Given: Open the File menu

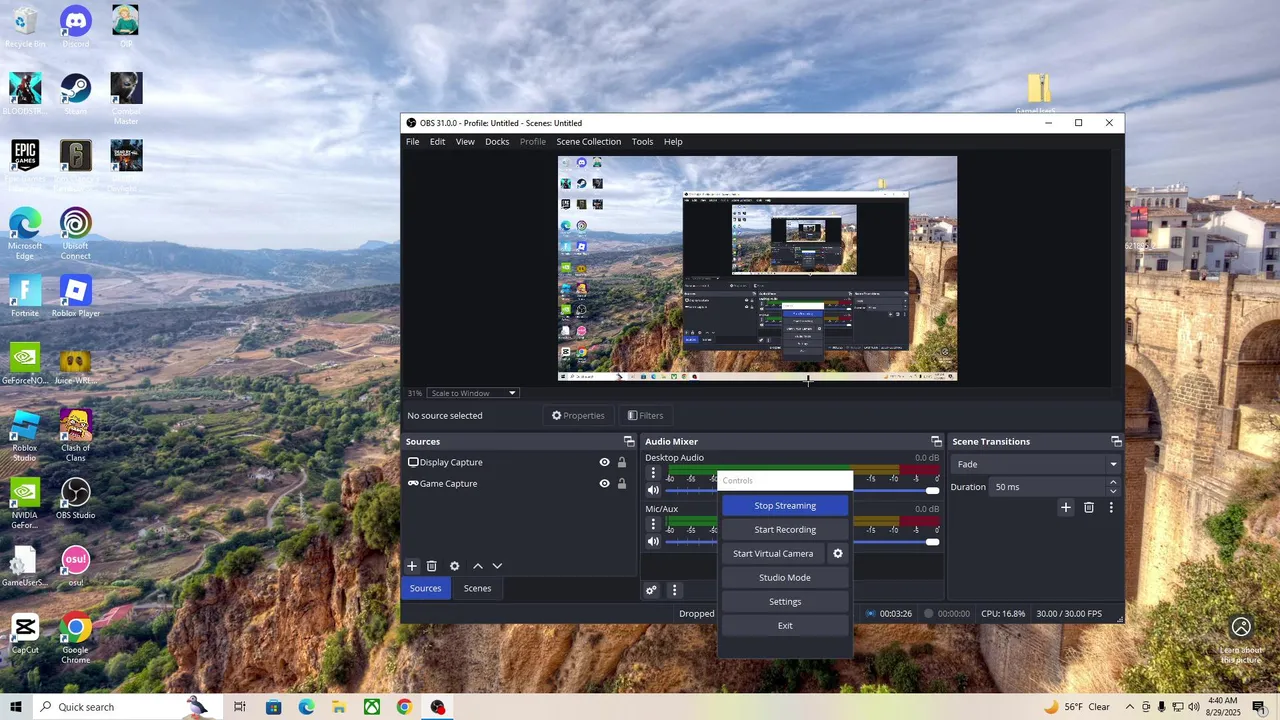Looking at the screenshot, I should (x=412, y=141).
